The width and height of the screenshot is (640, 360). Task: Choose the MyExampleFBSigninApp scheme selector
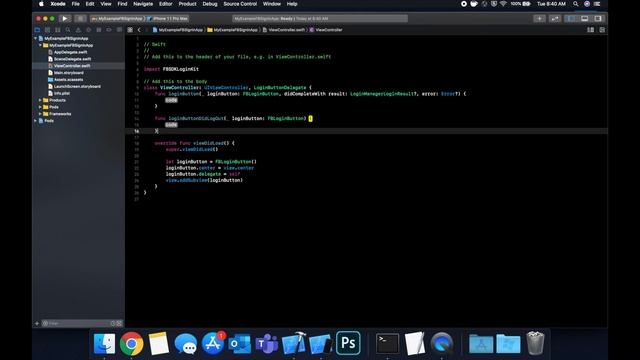pyautogui.click(x=118, y=18)
